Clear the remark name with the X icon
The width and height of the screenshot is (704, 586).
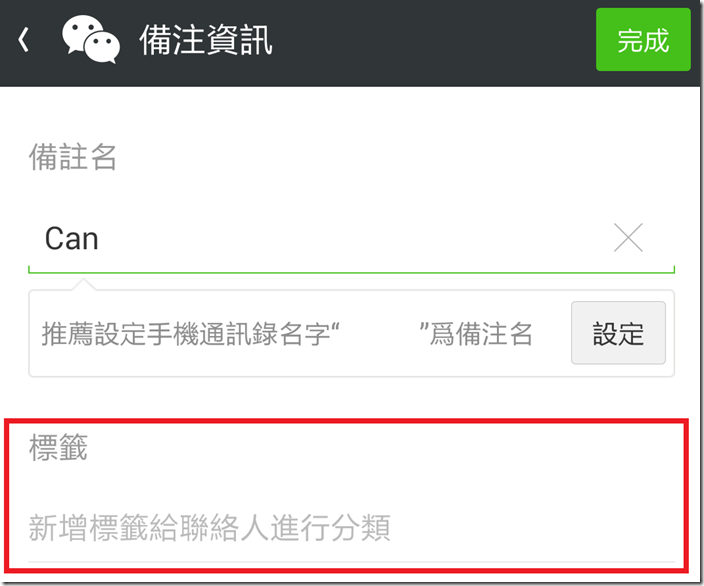click(628, 238)
